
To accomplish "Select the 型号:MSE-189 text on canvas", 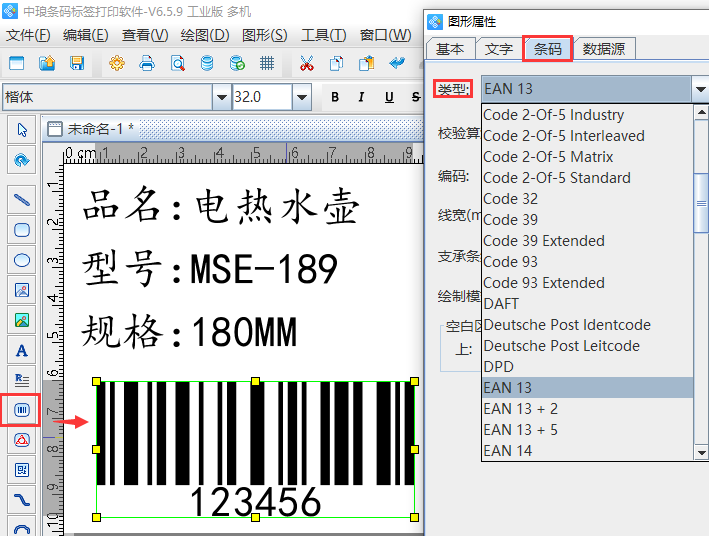I will [x=210, y=269].
